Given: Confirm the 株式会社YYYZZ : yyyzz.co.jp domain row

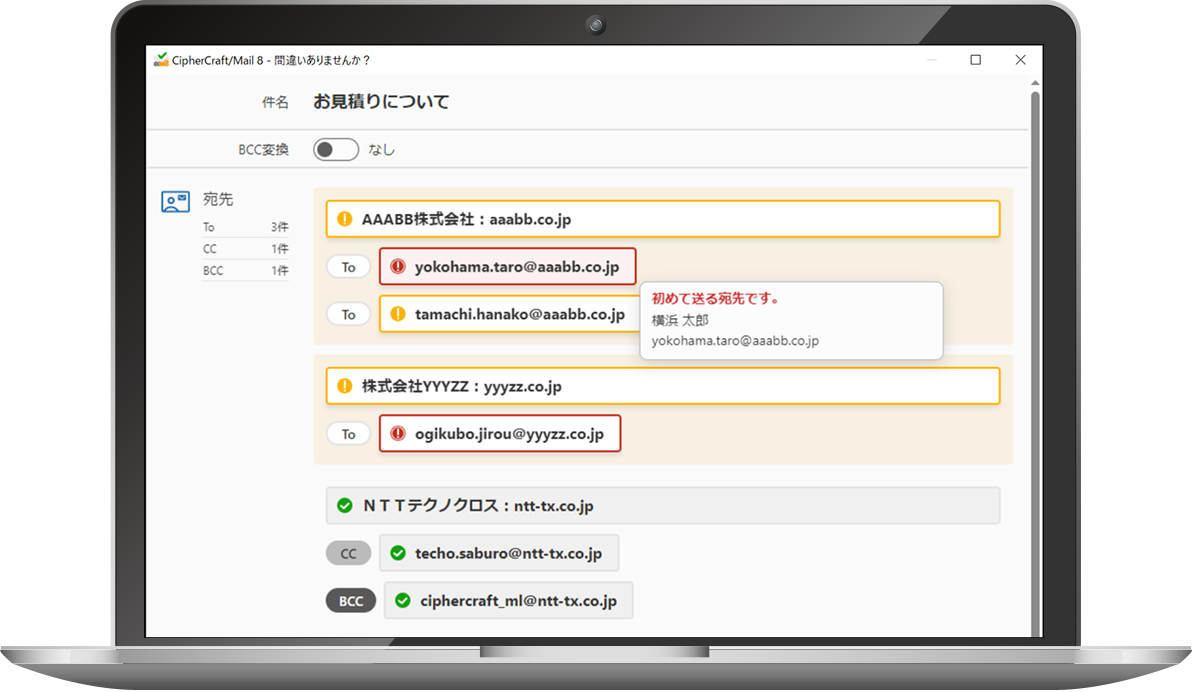Looking at the screenshot, I should 663,386.
